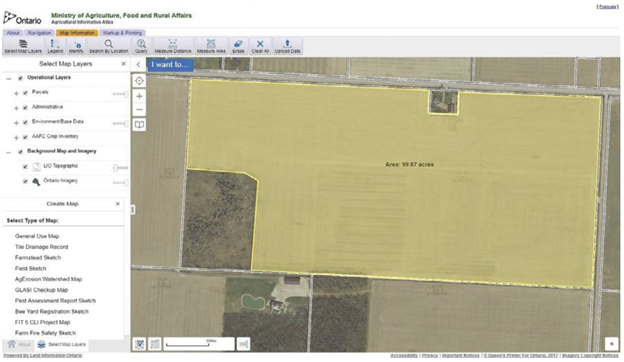
Task: Click the Clear All toolbar icon
Action: click(260, 46)
